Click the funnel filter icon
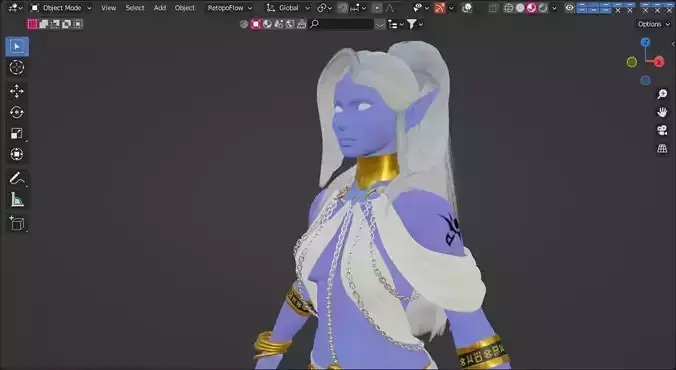 [x=411, y=24]
